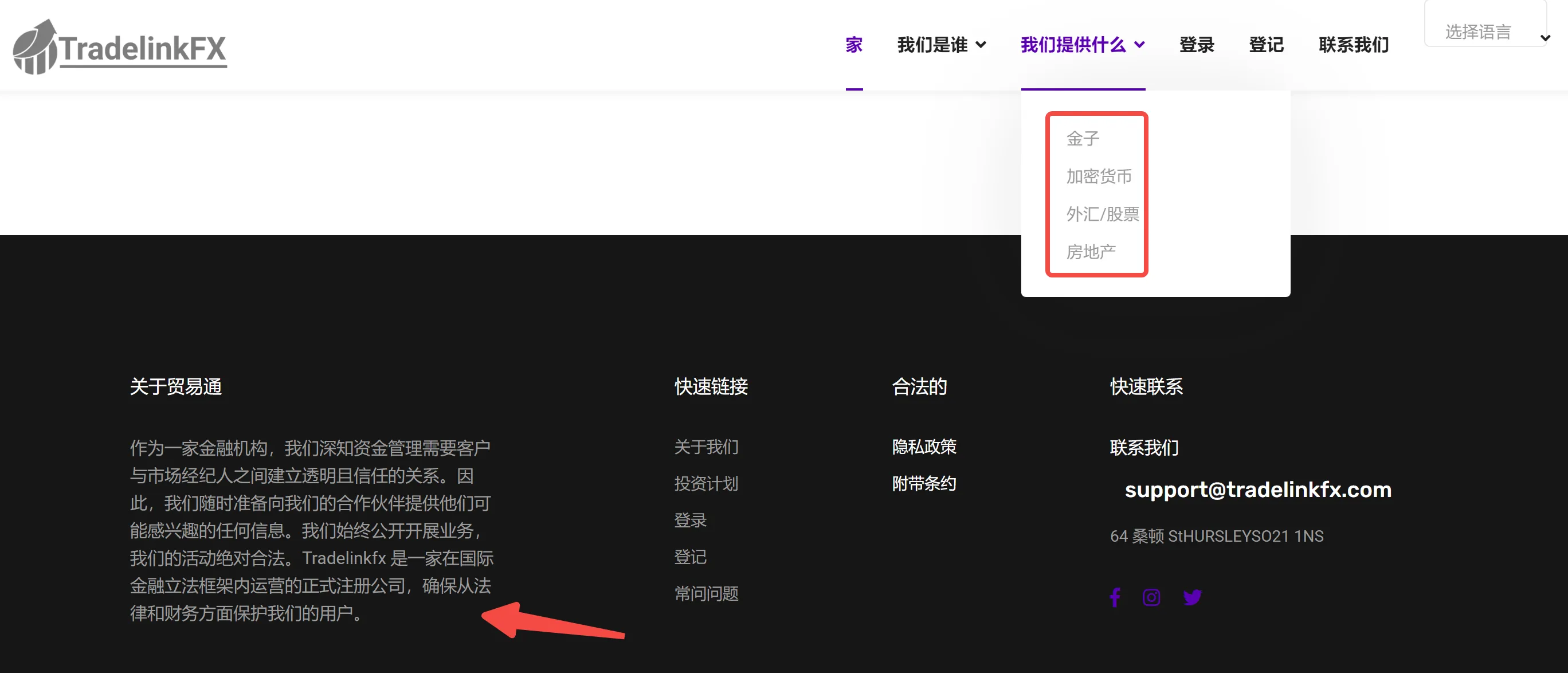Viewport: 1568px width, 673px height.
Task: Collapse the 我们提供什么 menu
Action: point(1083,45)
